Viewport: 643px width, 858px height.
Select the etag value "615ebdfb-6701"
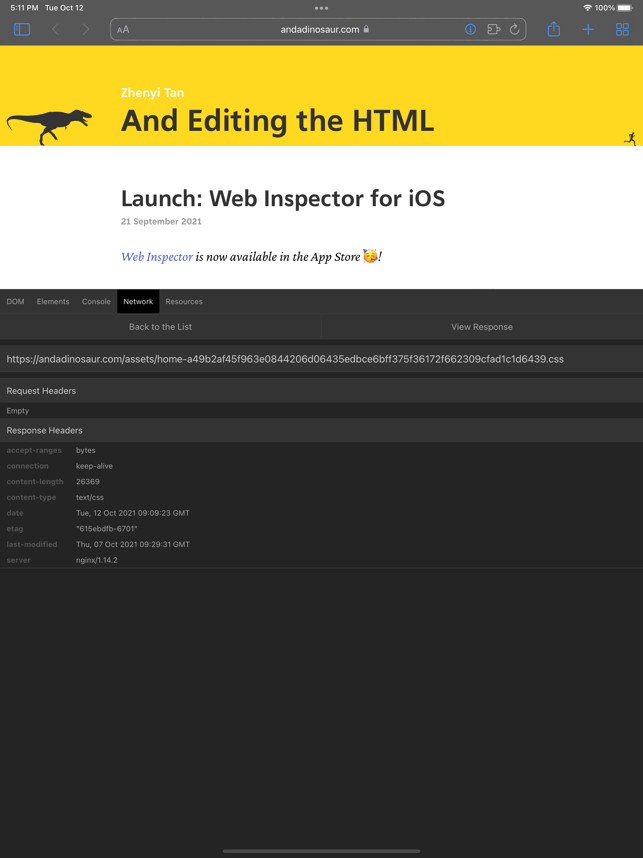point(107,529)
